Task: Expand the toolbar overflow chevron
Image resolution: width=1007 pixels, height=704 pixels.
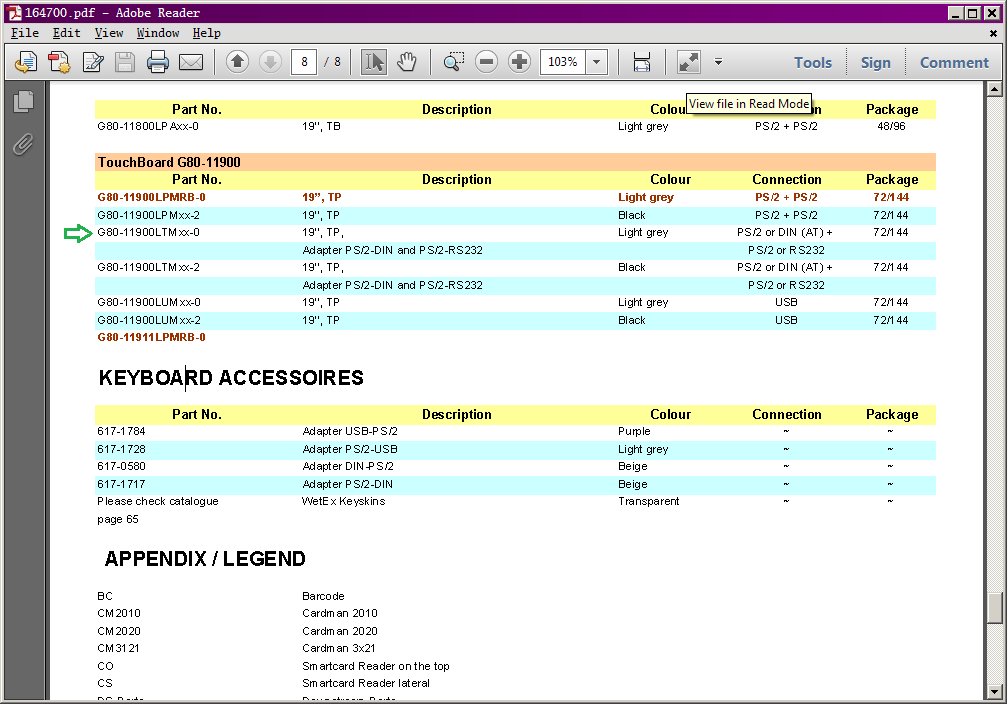Action: (718, 62)
